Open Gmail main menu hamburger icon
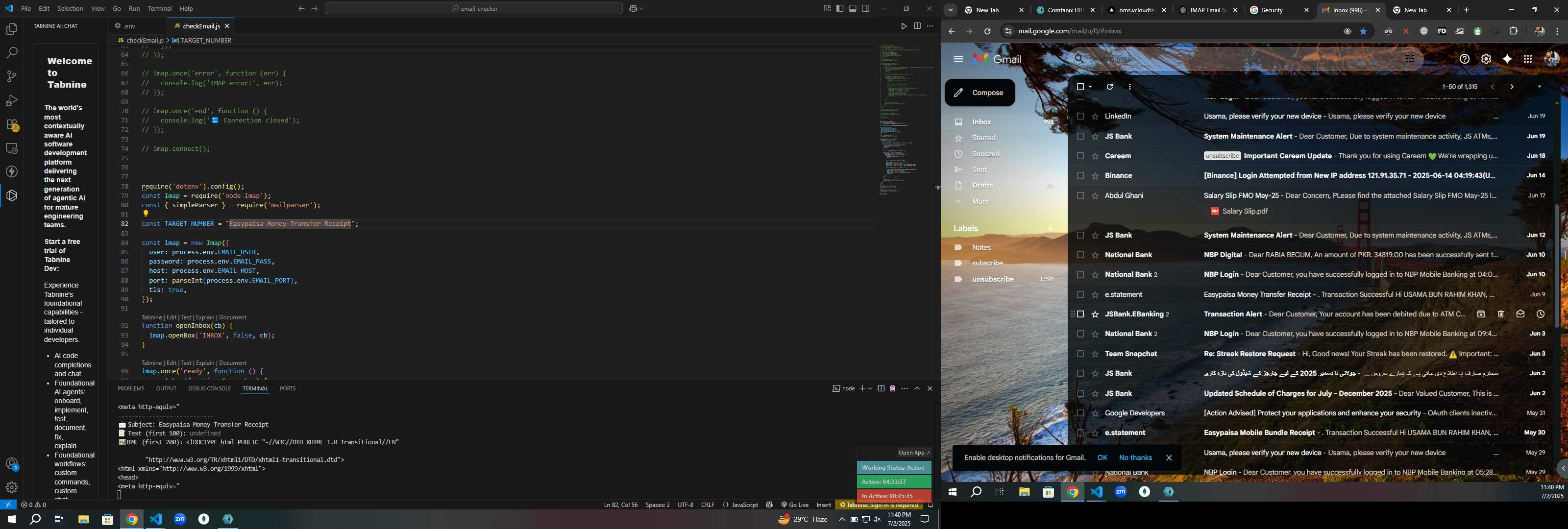Screen dimensions: 1568x529 tap(958, 59)
